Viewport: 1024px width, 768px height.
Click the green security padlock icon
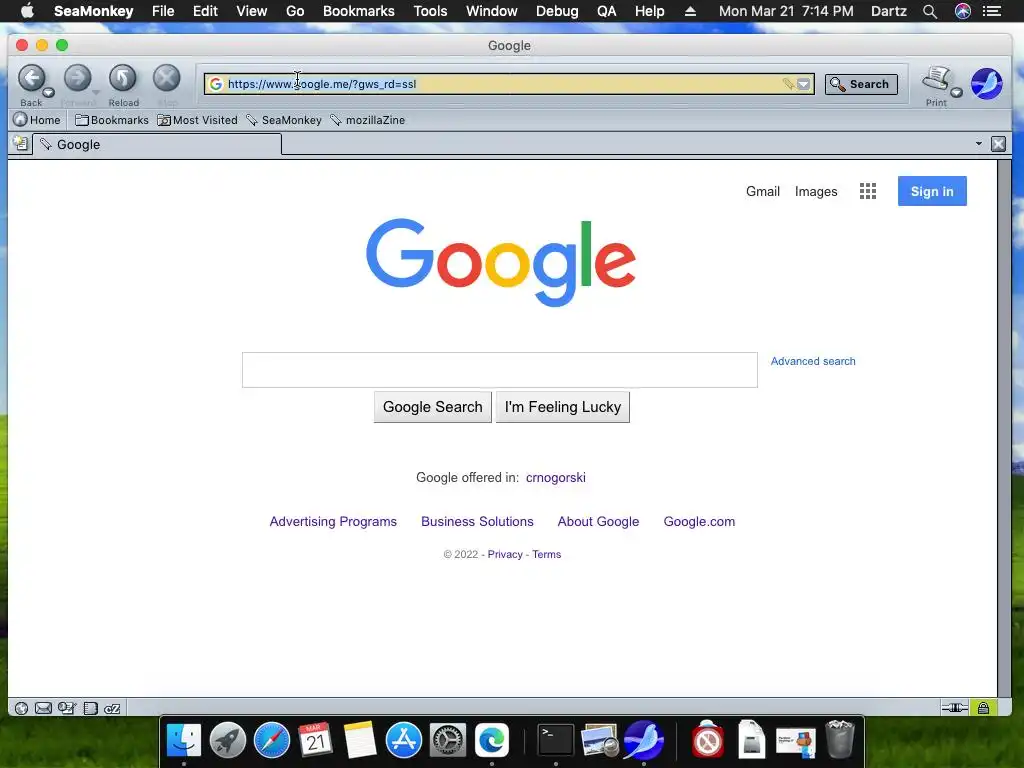click(984, 707)
